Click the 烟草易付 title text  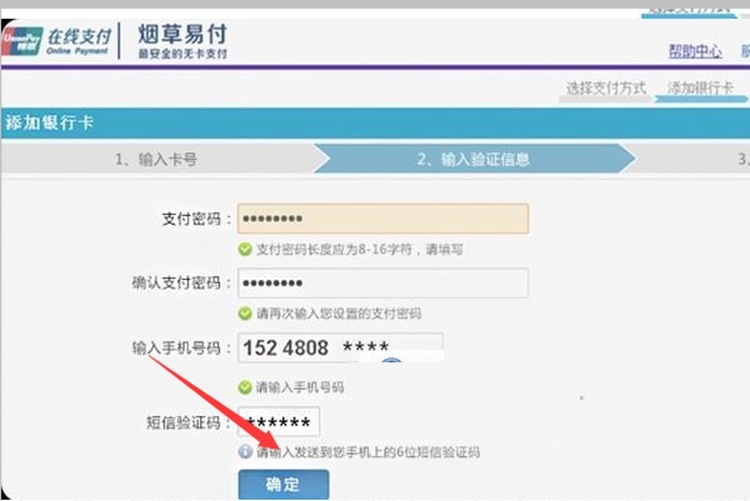182,34
